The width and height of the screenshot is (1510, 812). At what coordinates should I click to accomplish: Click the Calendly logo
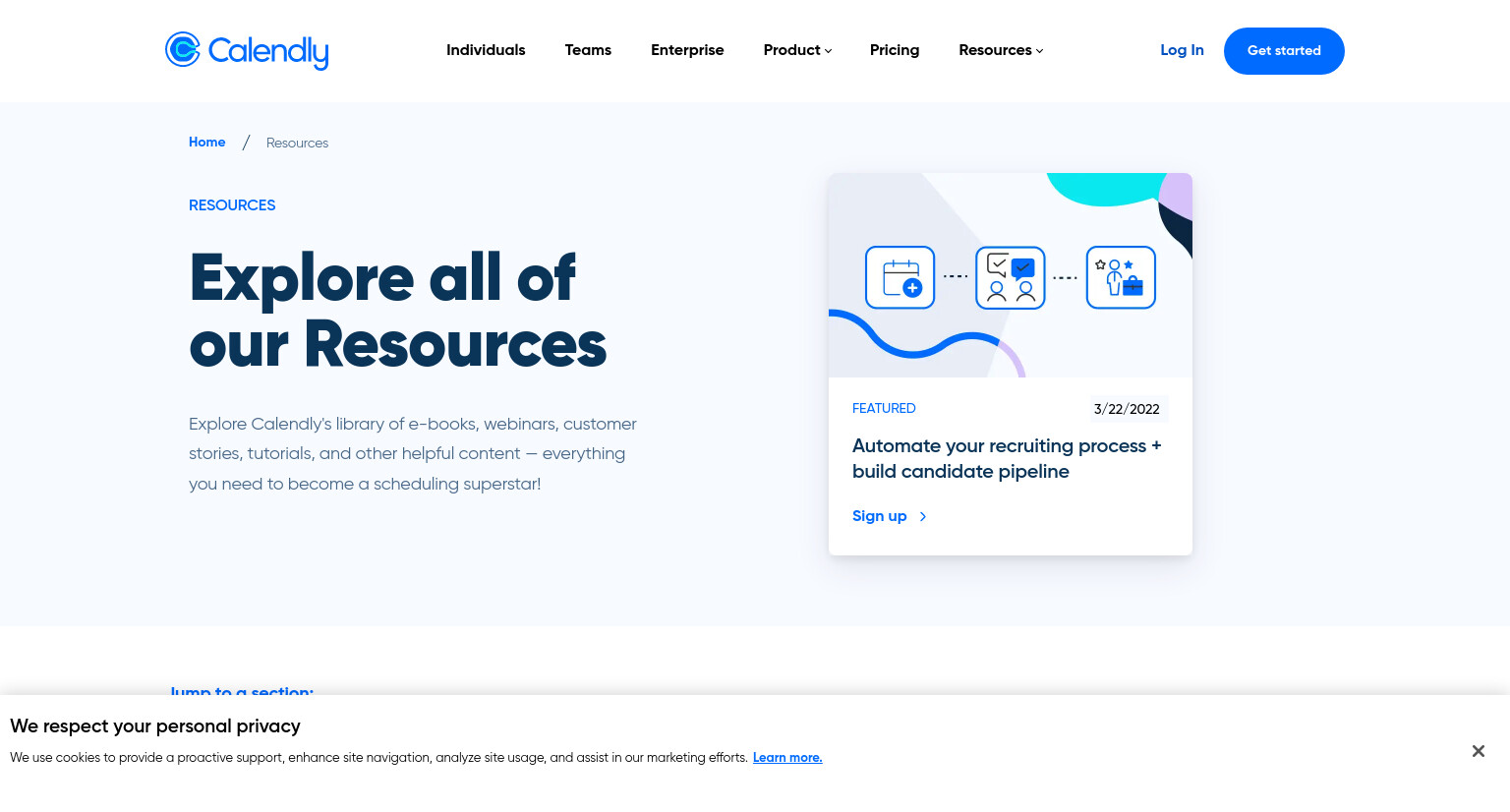tap(247, 50)
